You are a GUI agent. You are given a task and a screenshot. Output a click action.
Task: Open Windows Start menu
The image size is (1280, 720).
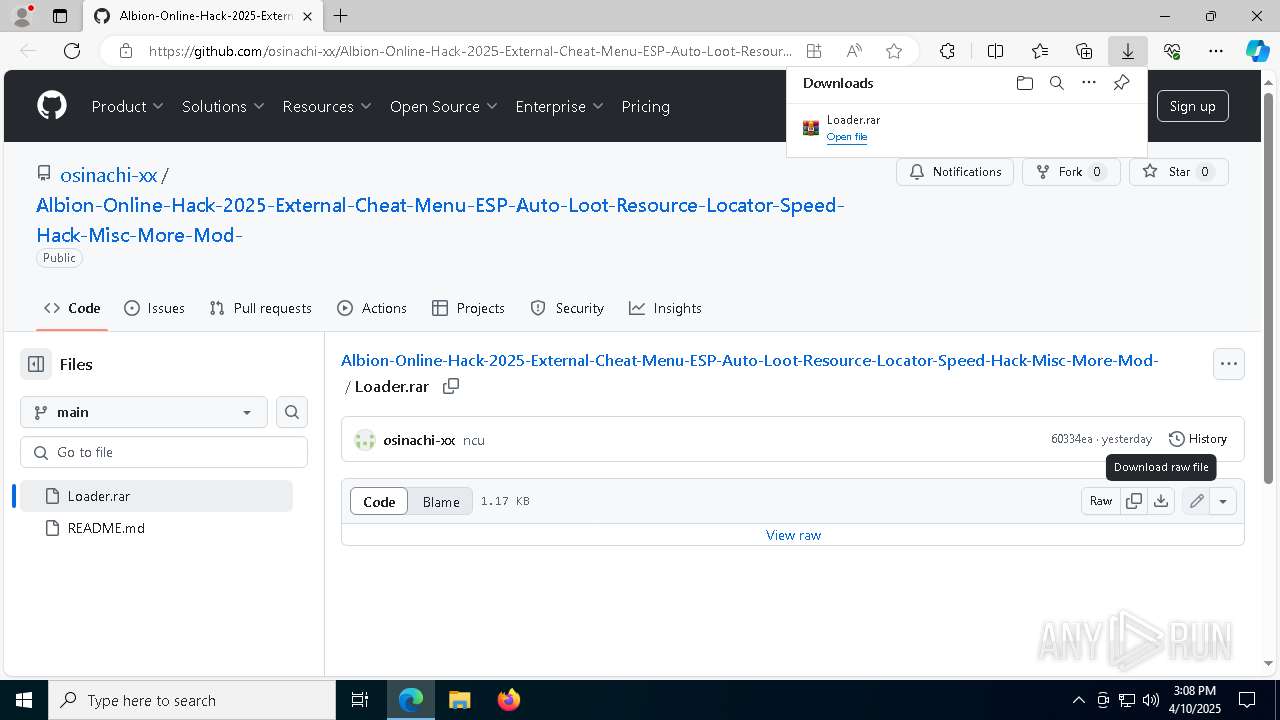point(23,700)
